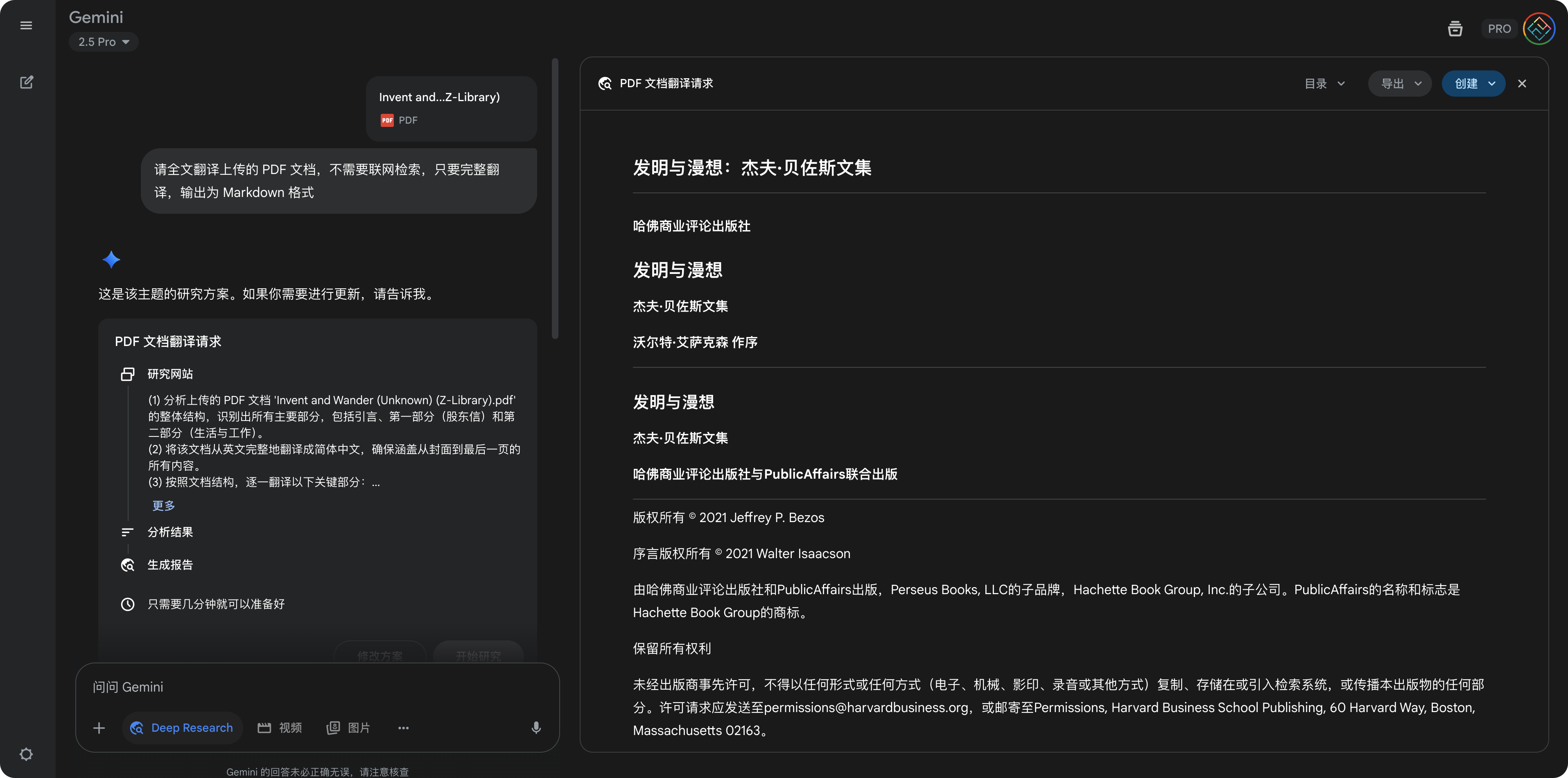The image size is (1568, 778).
Task: Select the 图片 tool chip
Action: [348, 728]
